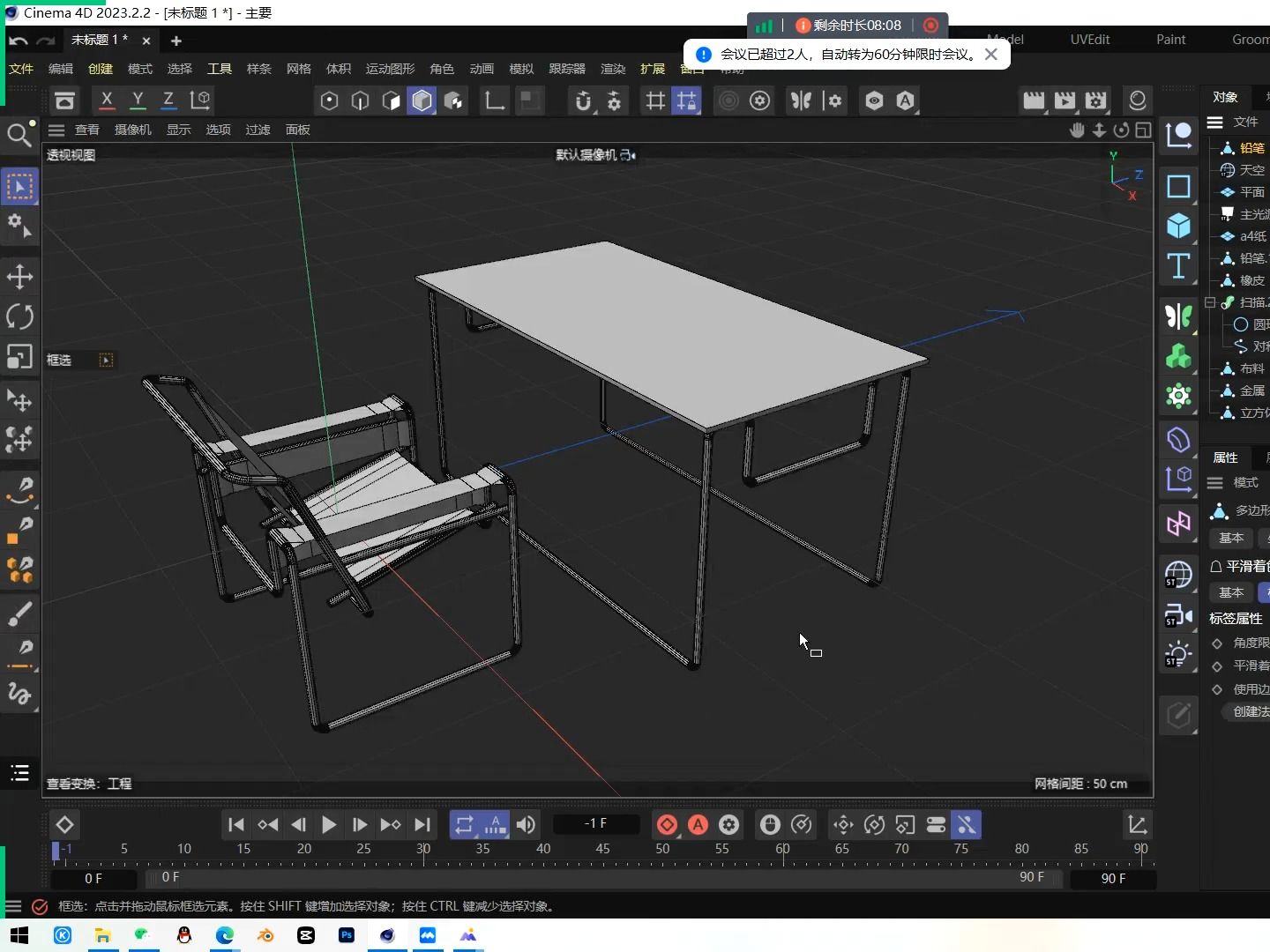Select the Cube primitive icon on the right panel
Screen dimensions: 1270x952
pos(1179,227)
